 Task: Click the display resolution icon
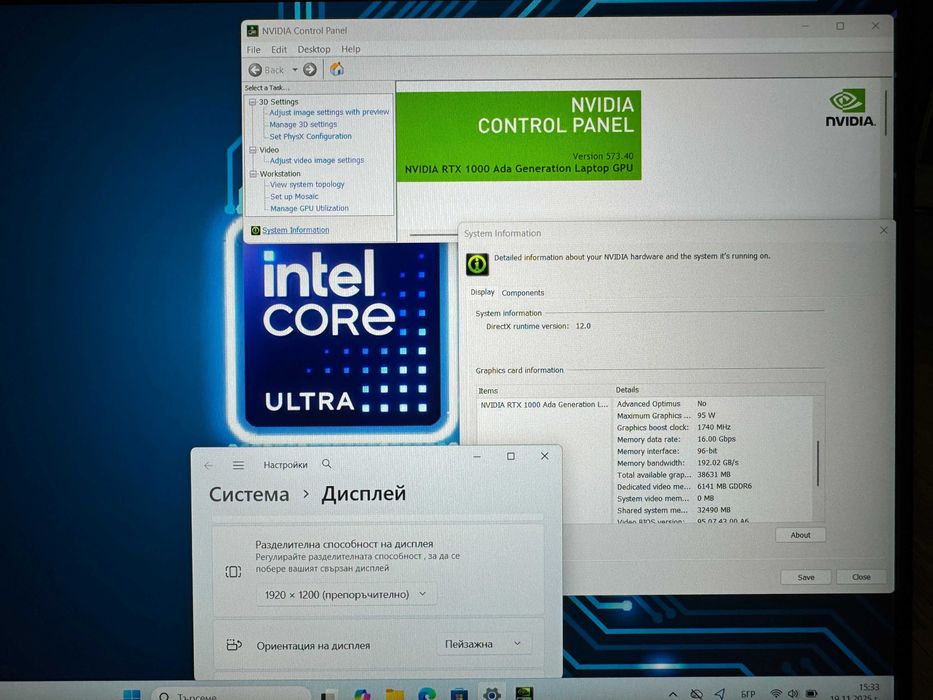coord(233,571)
